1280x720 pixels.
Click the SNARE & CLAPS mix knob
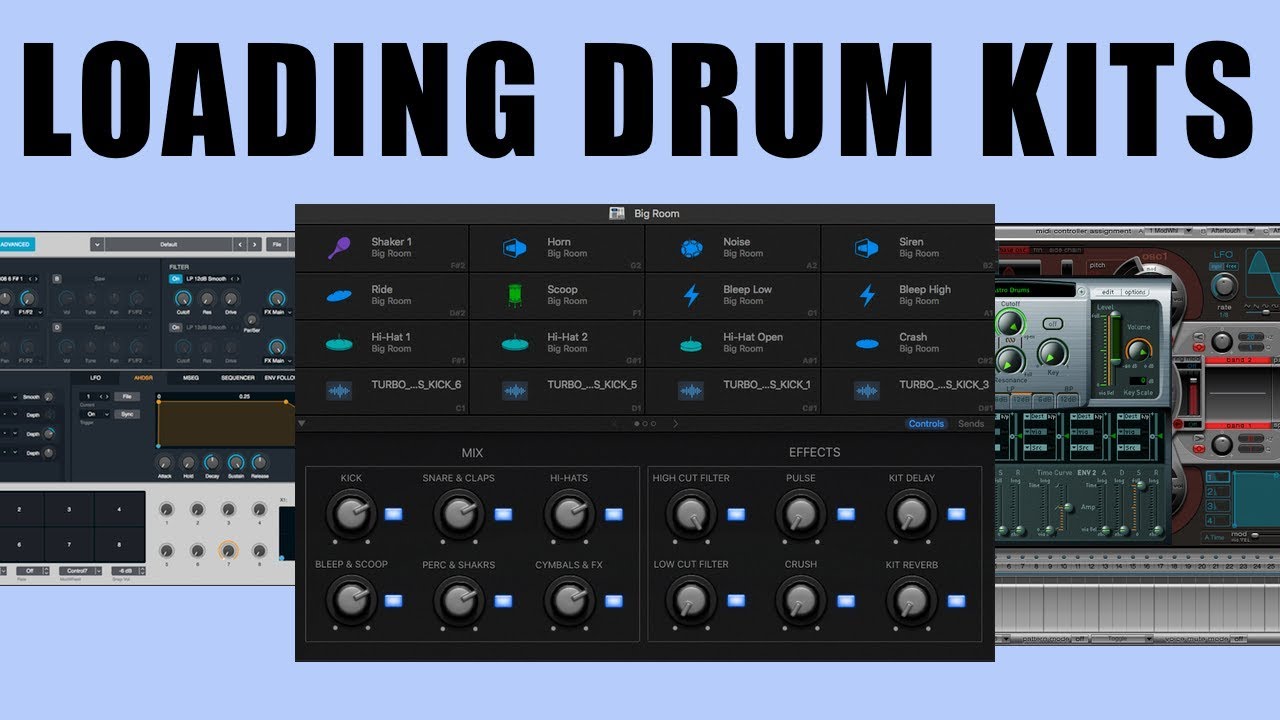pos(459,515)
